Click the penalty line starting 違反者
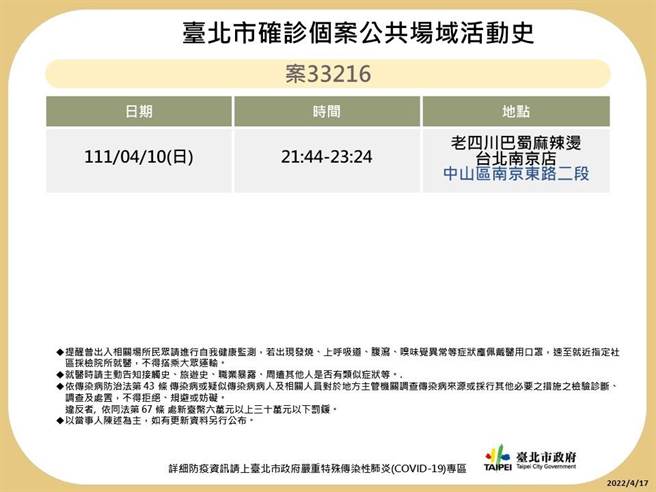 pyautogui.click(x=201, y=409)
